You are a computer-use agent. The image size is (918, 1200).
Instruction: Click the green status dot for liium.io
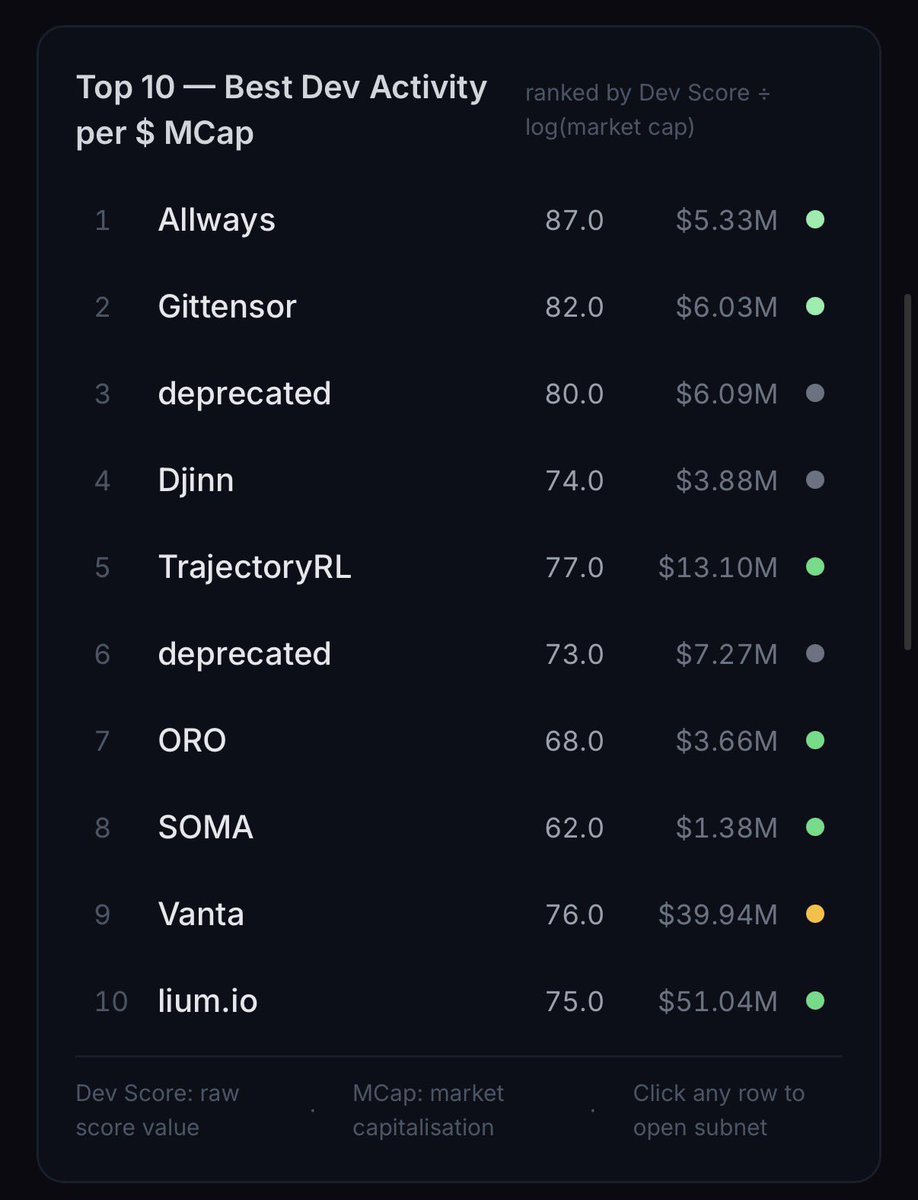pos(815,1001)
